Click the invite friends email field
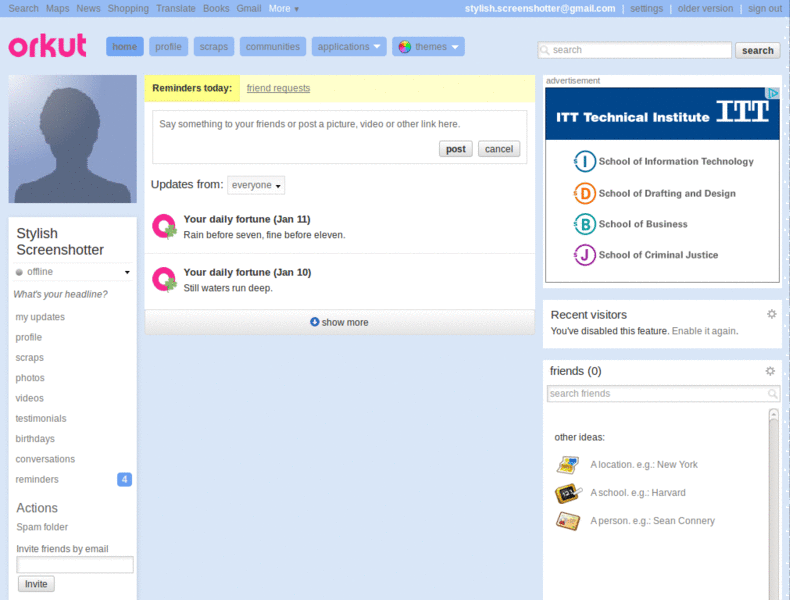The height and width of the screenshot is (600, 800). [x=75, y=564]
